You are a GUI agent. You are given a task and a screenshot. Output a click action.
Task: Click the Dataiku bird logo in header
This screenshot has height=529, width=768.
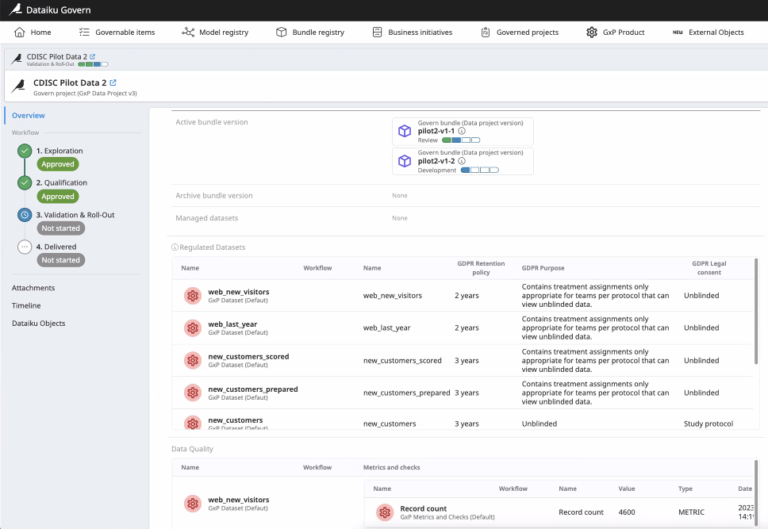[x=15, y=9]
